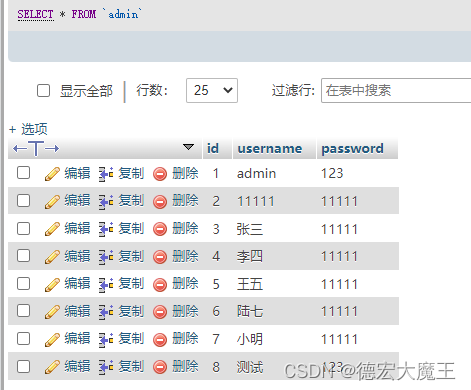Click the copy icon for 小明 row
Screen dimensions: 471x390
pyautogui.click(x=106, y=339)
